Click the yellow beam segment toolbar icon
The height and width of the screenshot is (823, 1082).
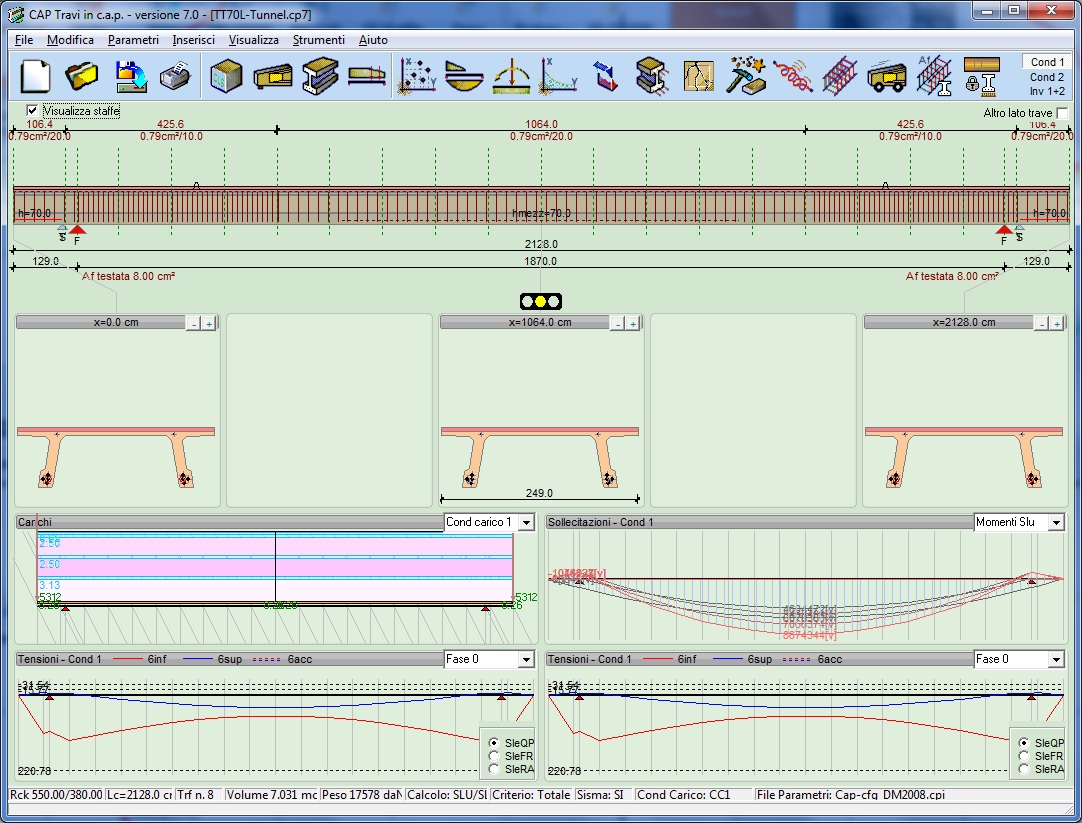(273, 76)
